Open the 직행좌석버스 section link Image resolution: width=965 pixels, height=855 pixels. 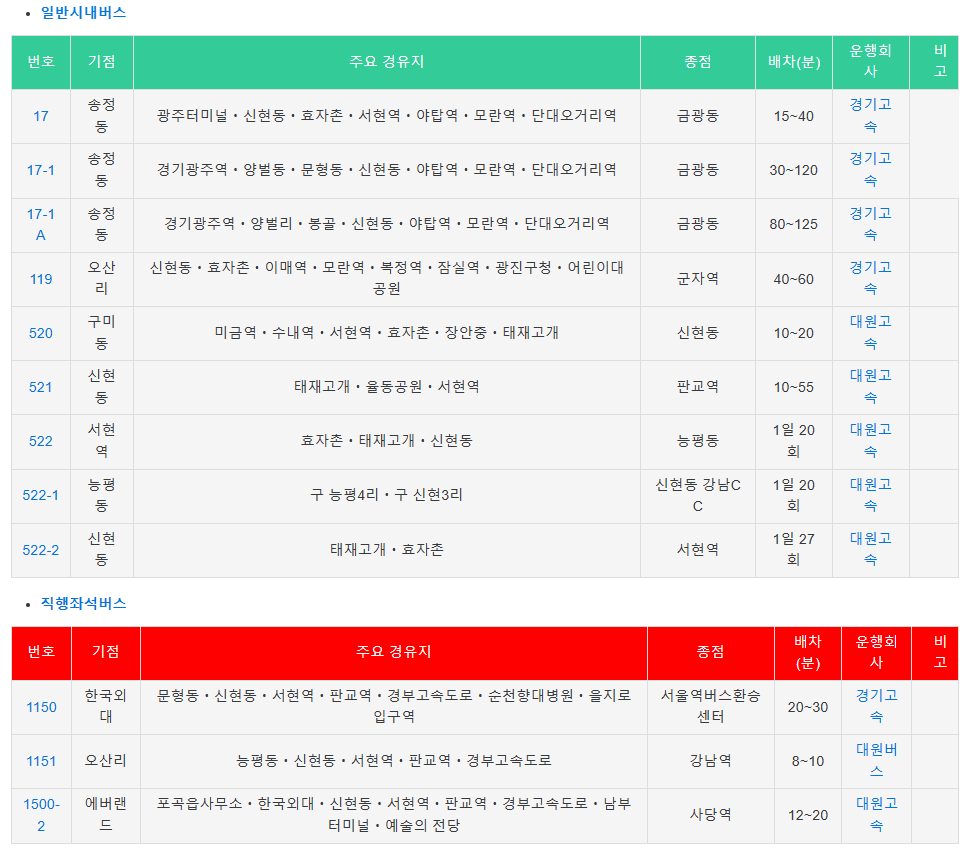click(83, 603)
